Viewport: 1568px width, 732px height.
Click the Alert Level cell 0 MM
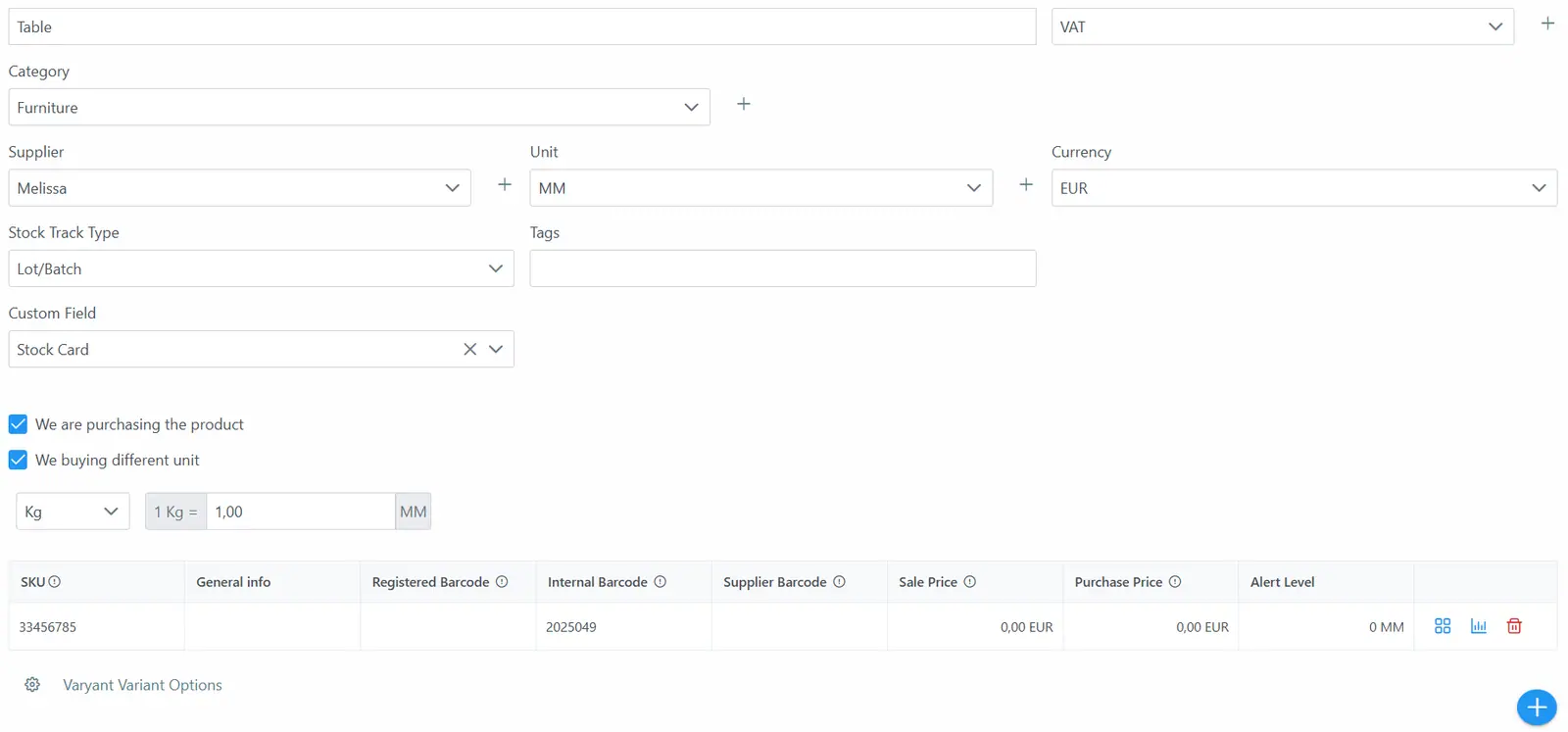1326,627
